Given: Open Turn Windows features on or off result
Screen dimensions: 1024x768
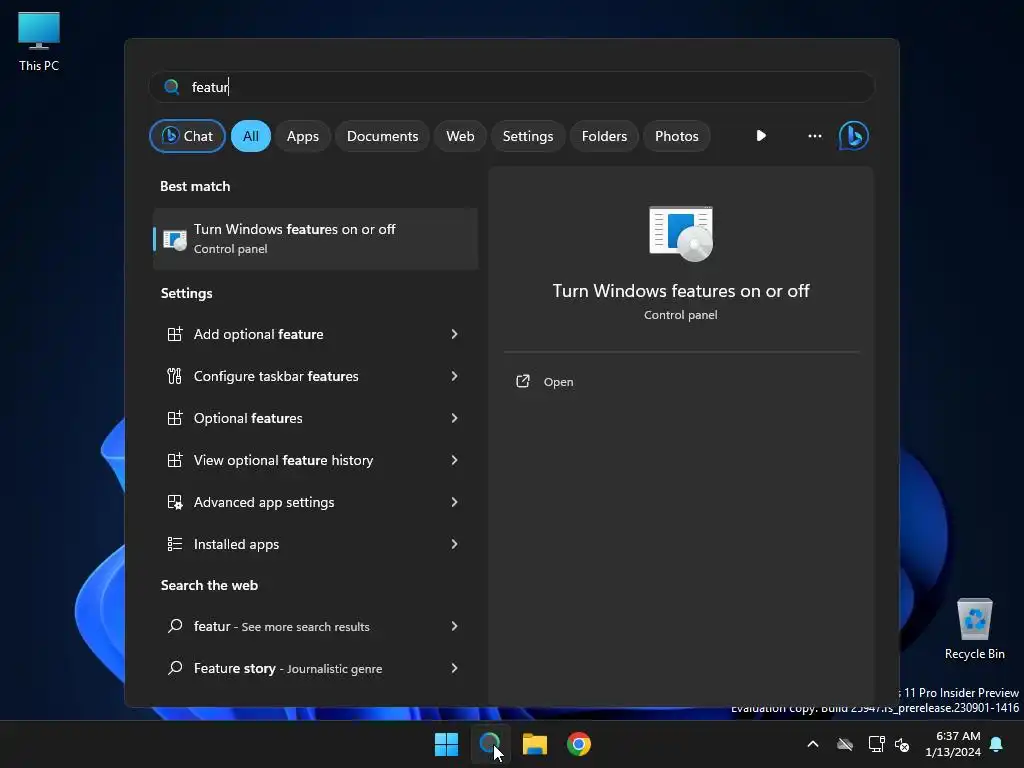Looking at the screenshot, I should pyautogui.click(x=315, y=239).
